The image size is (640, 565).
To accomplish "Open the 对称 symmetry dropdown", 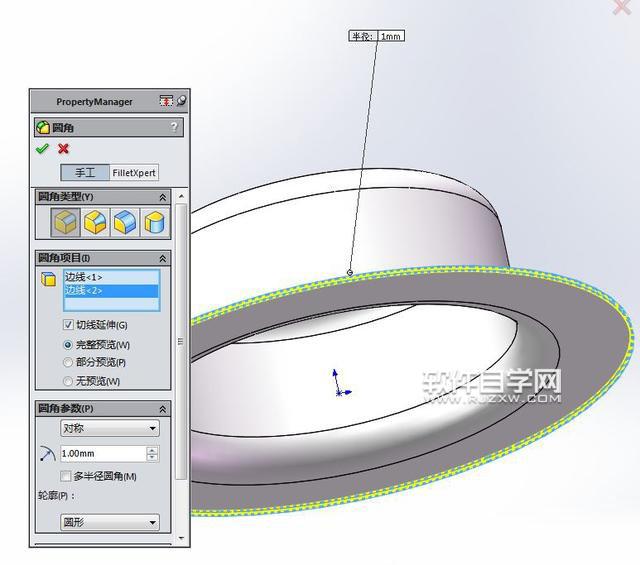I will pyautogui.click(x=110, y=428).
